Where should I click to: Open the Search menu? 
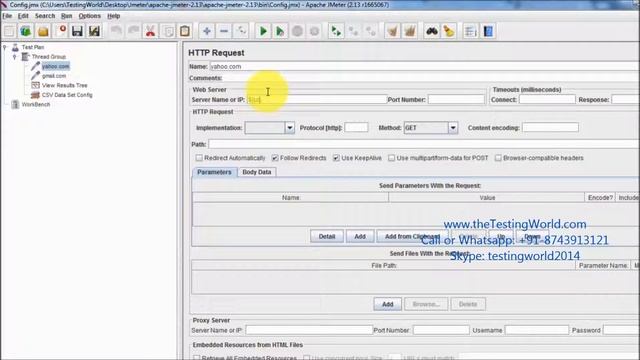[45, 16]
